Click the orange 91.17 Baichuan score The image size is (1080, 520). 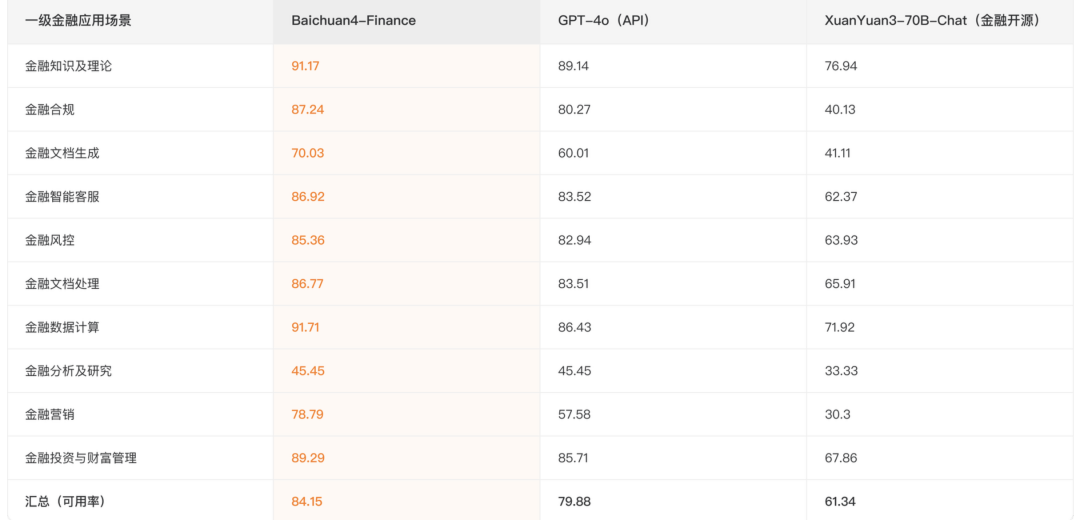[x=305, y=66]
